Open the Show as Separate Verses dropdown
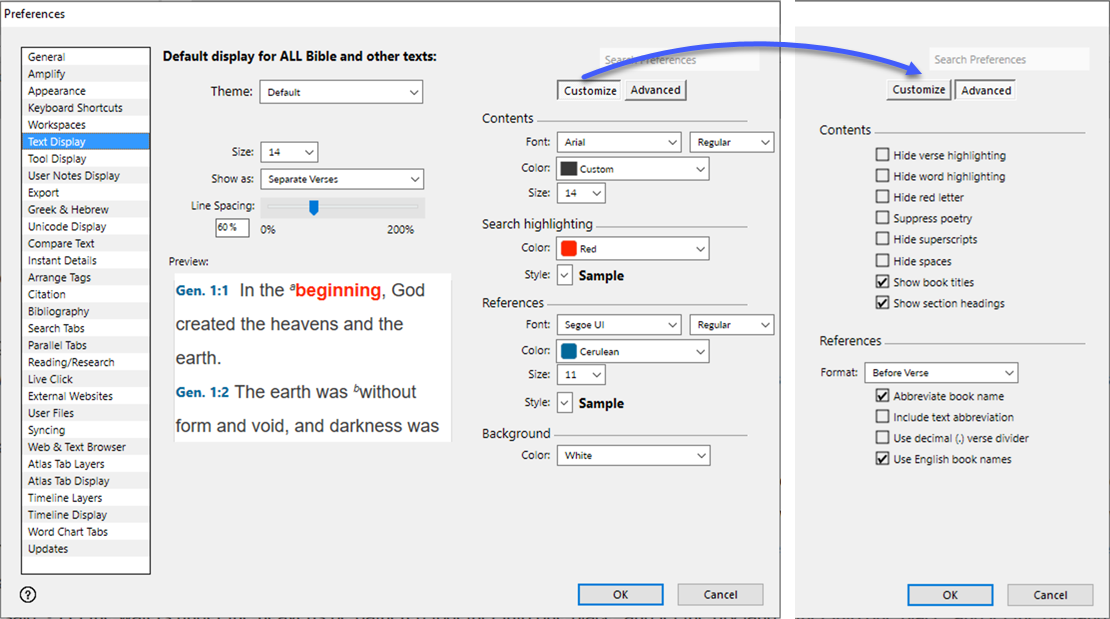Image resolution: width=1110 pixels, height=619 pixels. point(341,179)
